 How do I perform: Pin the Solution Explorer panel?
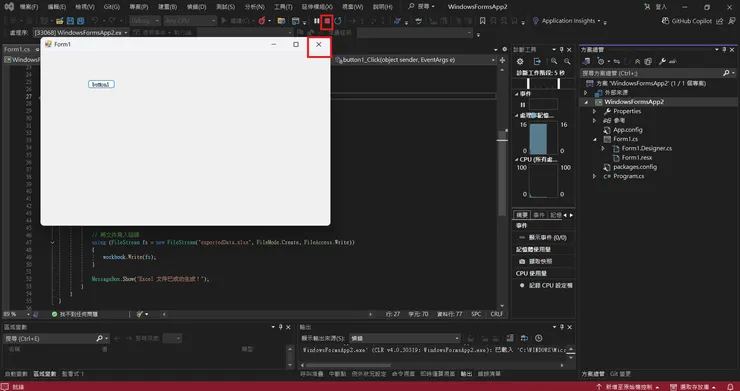724,50
